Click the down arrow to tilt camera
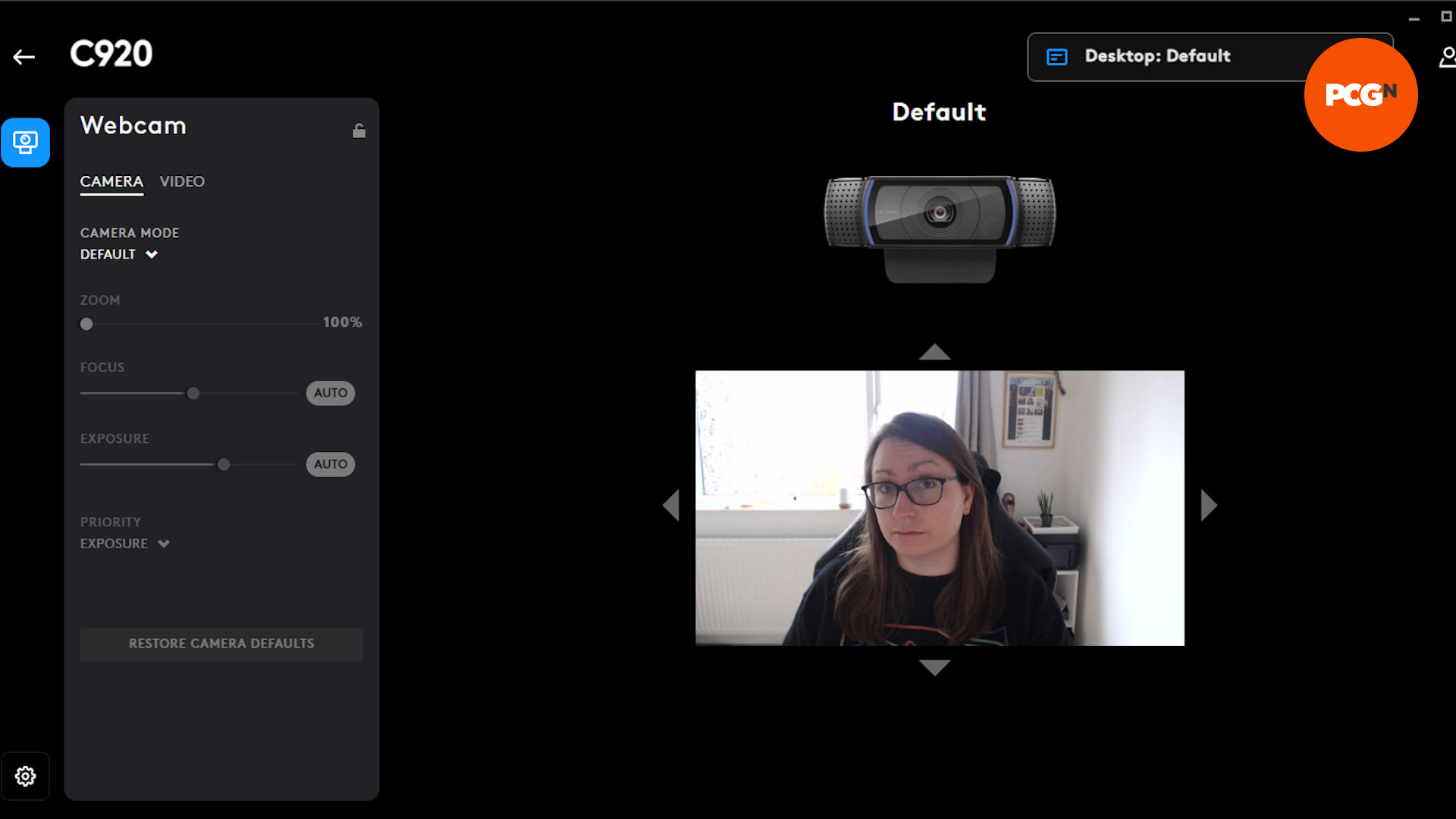 click(x=935, y=665)
